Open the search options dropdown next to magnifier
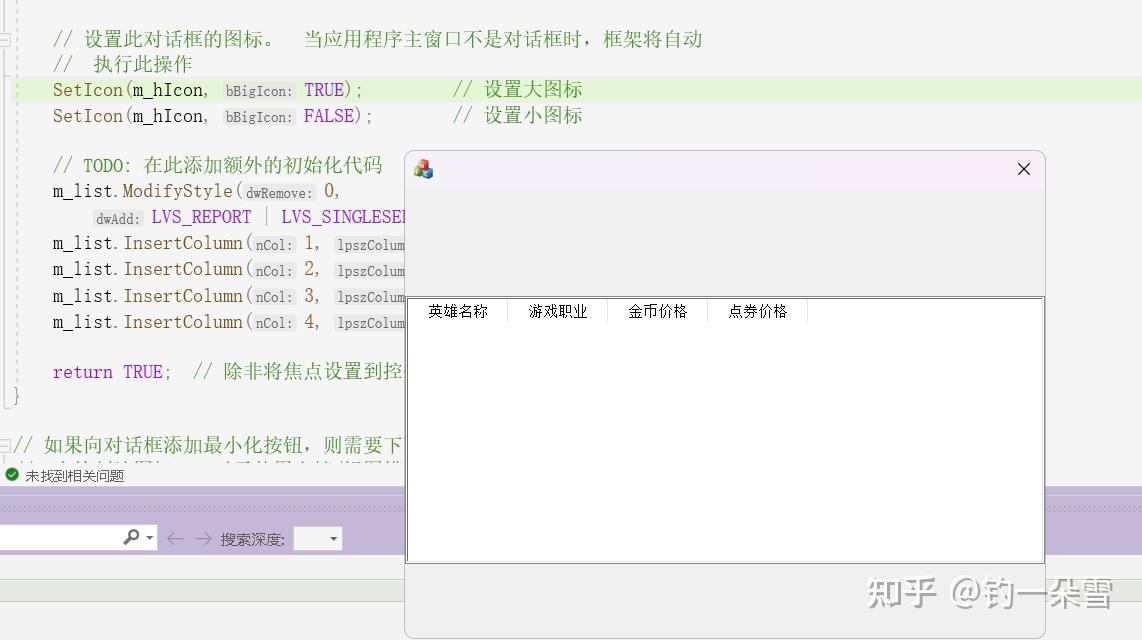 click(x=148, y=538)
